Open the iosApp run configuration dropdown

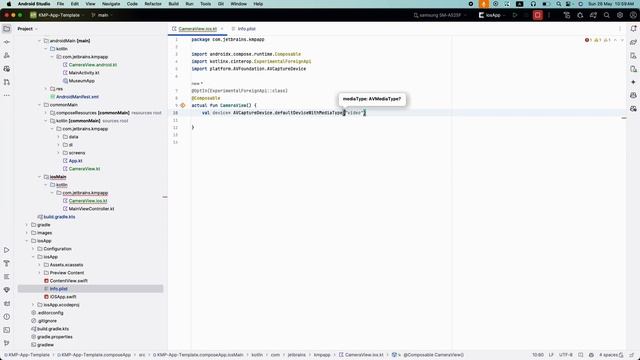pyautogui.click(x=492, y=15)
